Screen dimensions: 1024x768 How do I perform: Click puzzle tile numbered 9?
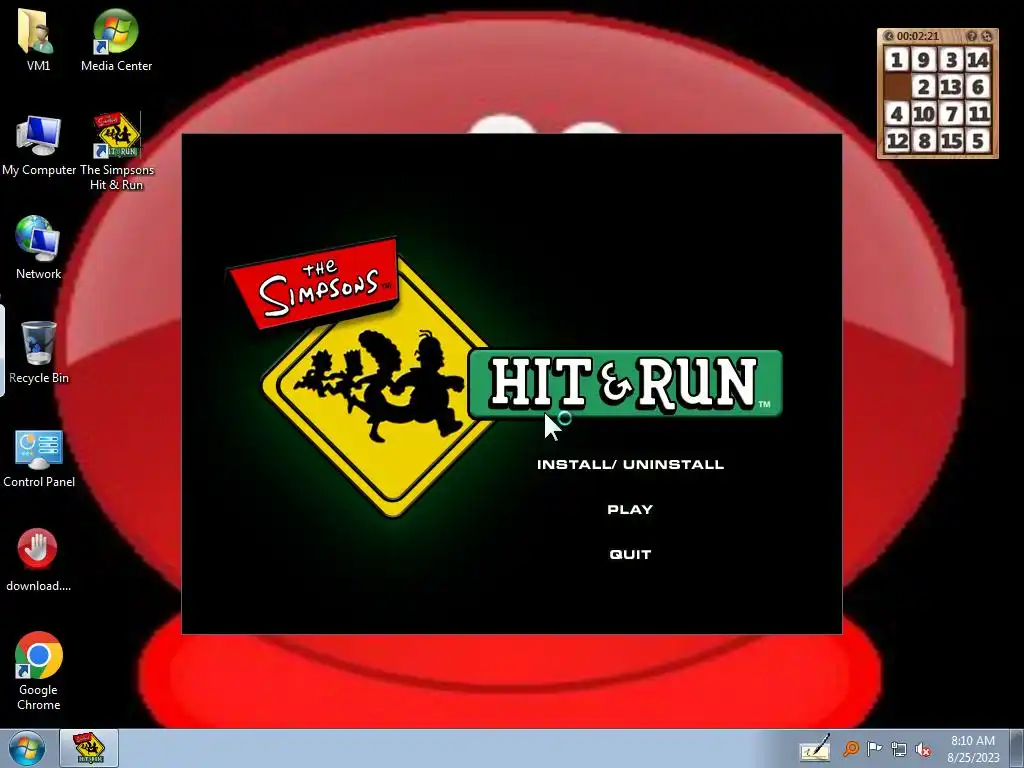[x=924, y=60]
